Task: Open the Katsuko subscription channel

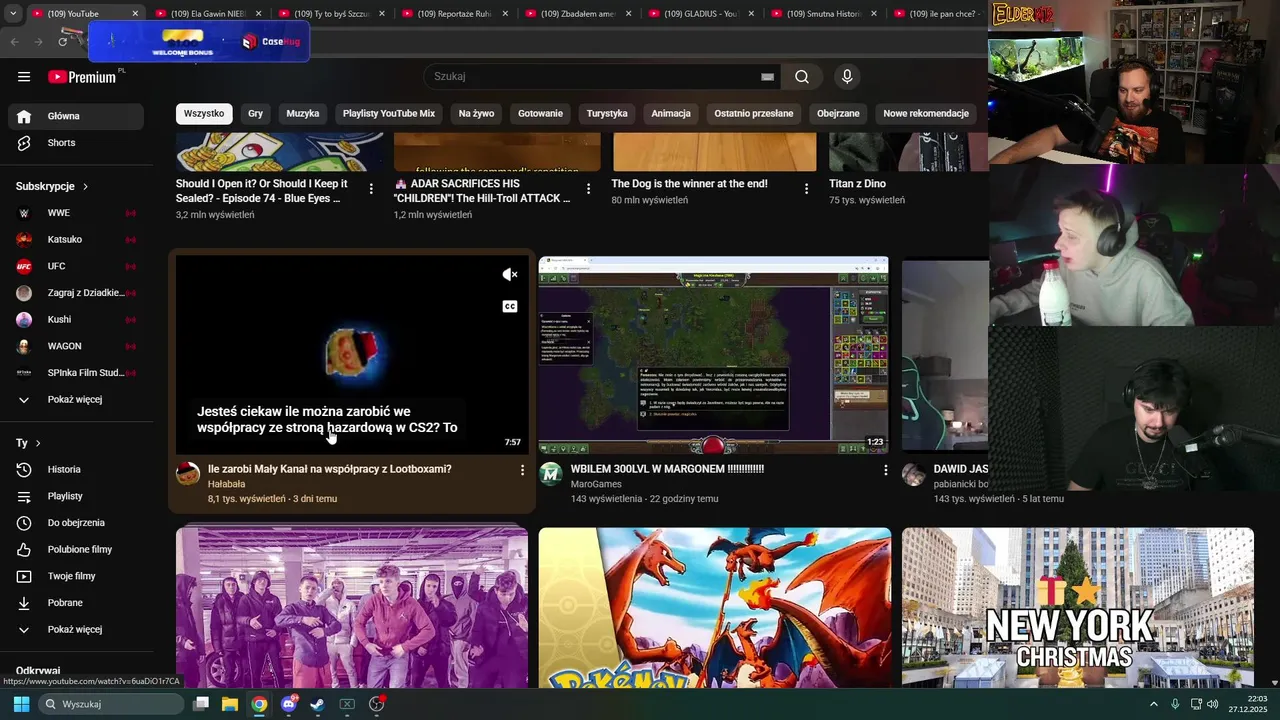Action: [76, 239]
